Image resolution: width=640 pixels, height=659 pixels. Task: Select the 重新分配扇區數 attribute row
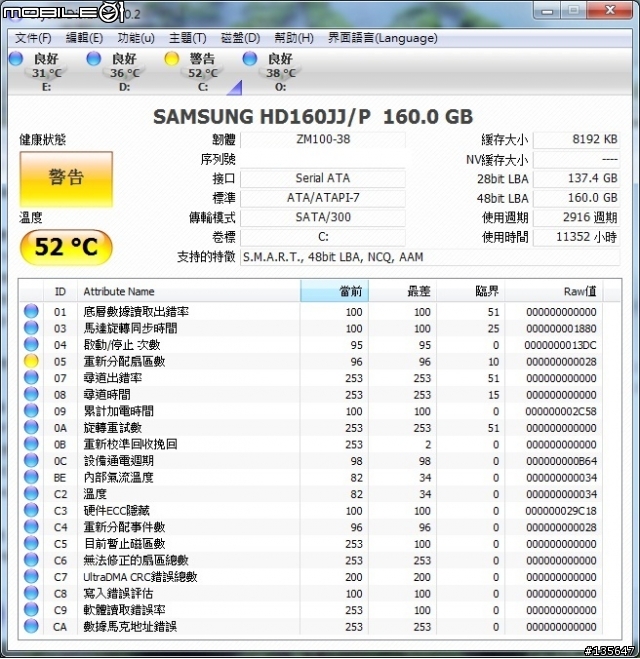coord(311,361)
